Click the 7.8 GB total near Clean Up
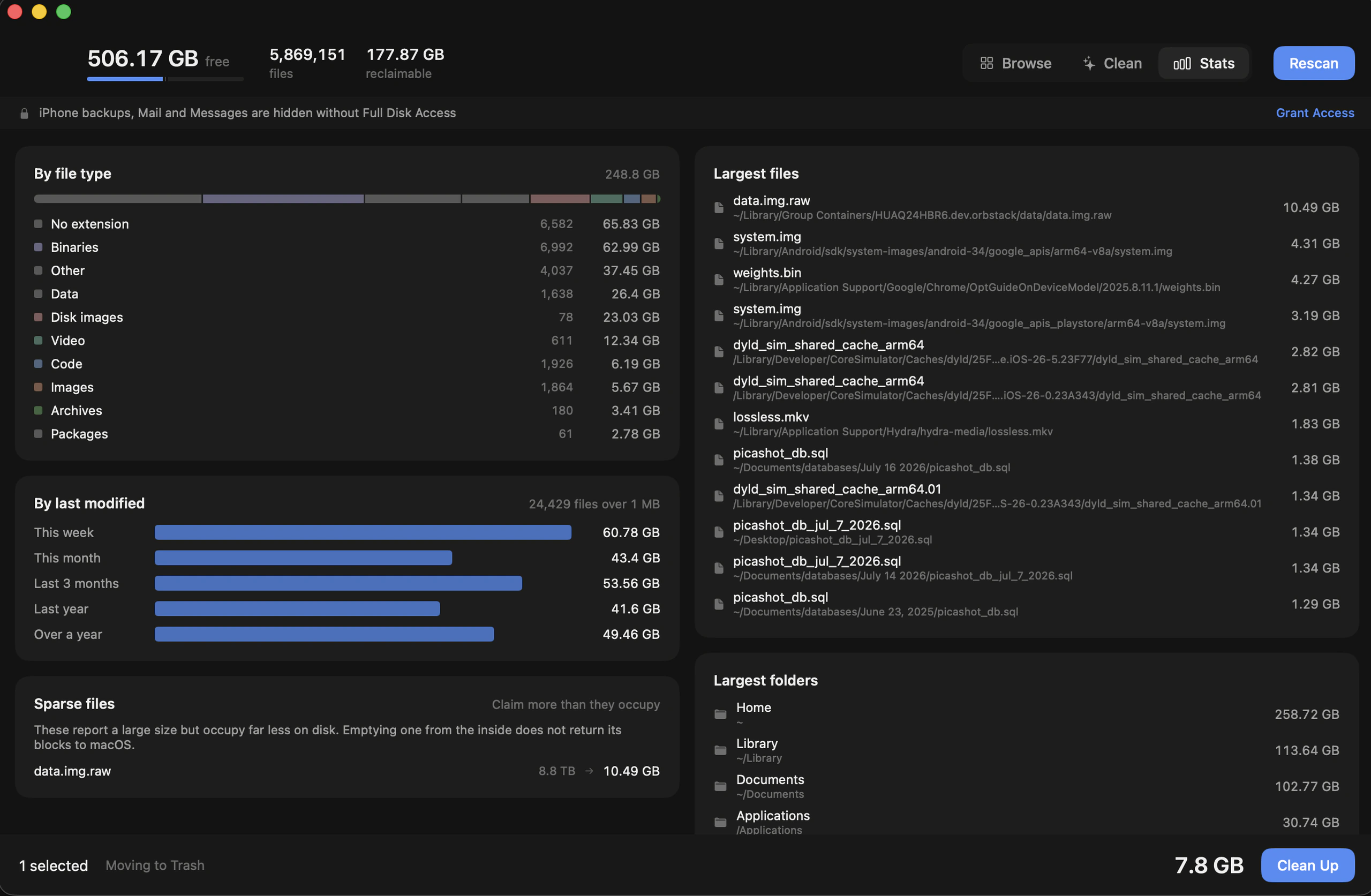1371x896 pixels. pos(1209,865)
